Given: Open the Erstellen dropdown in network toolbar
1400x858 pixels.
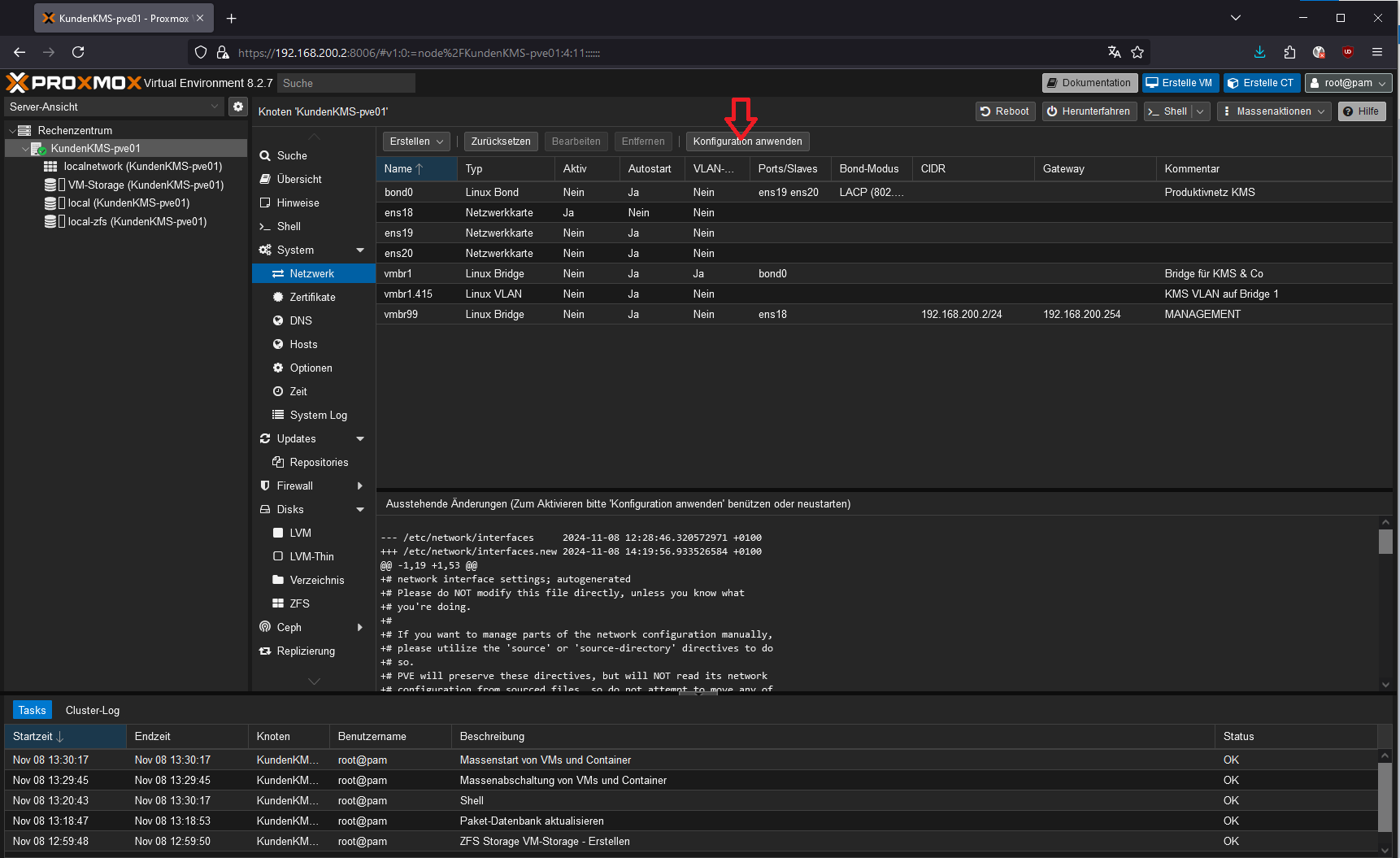Looking at the screenshot, I should point(415,142).
